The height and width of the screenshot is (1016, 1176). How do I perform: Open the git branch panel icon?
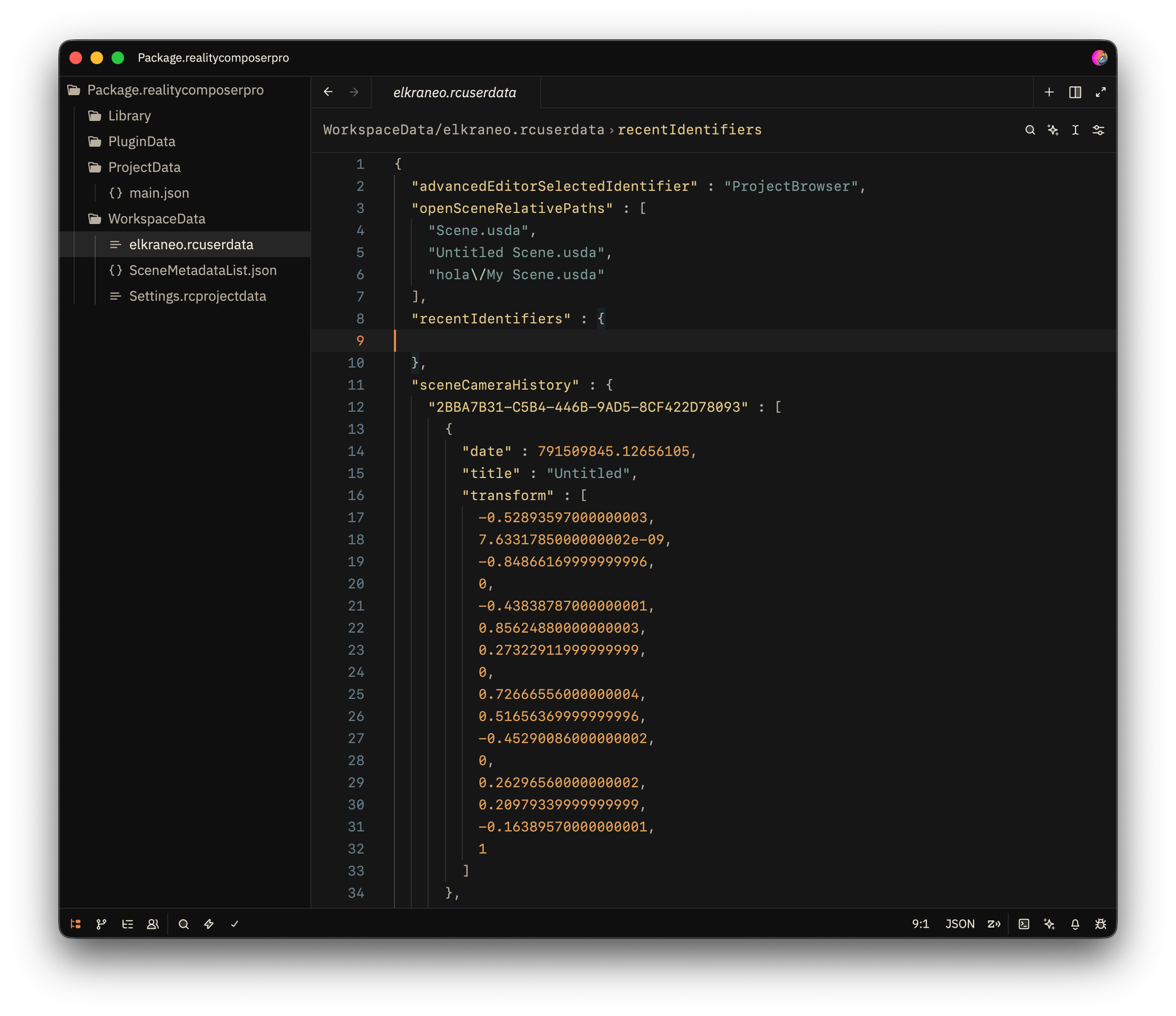pos(101,924)
